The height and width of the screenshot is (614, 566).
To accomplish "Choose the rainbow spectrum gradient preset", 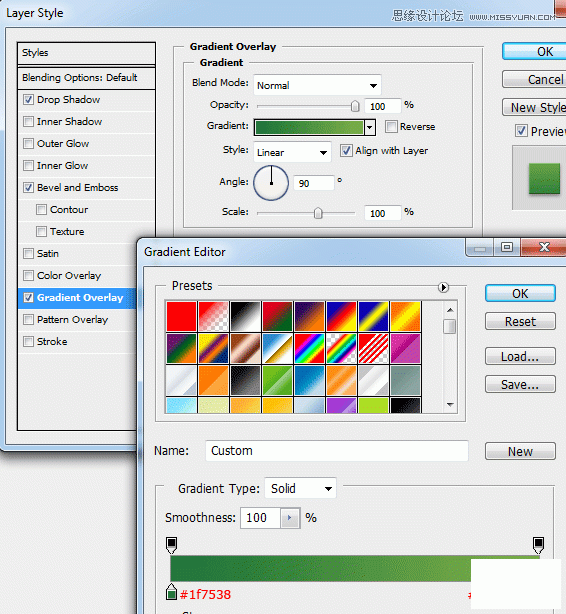I will click(x=309, y=349).
